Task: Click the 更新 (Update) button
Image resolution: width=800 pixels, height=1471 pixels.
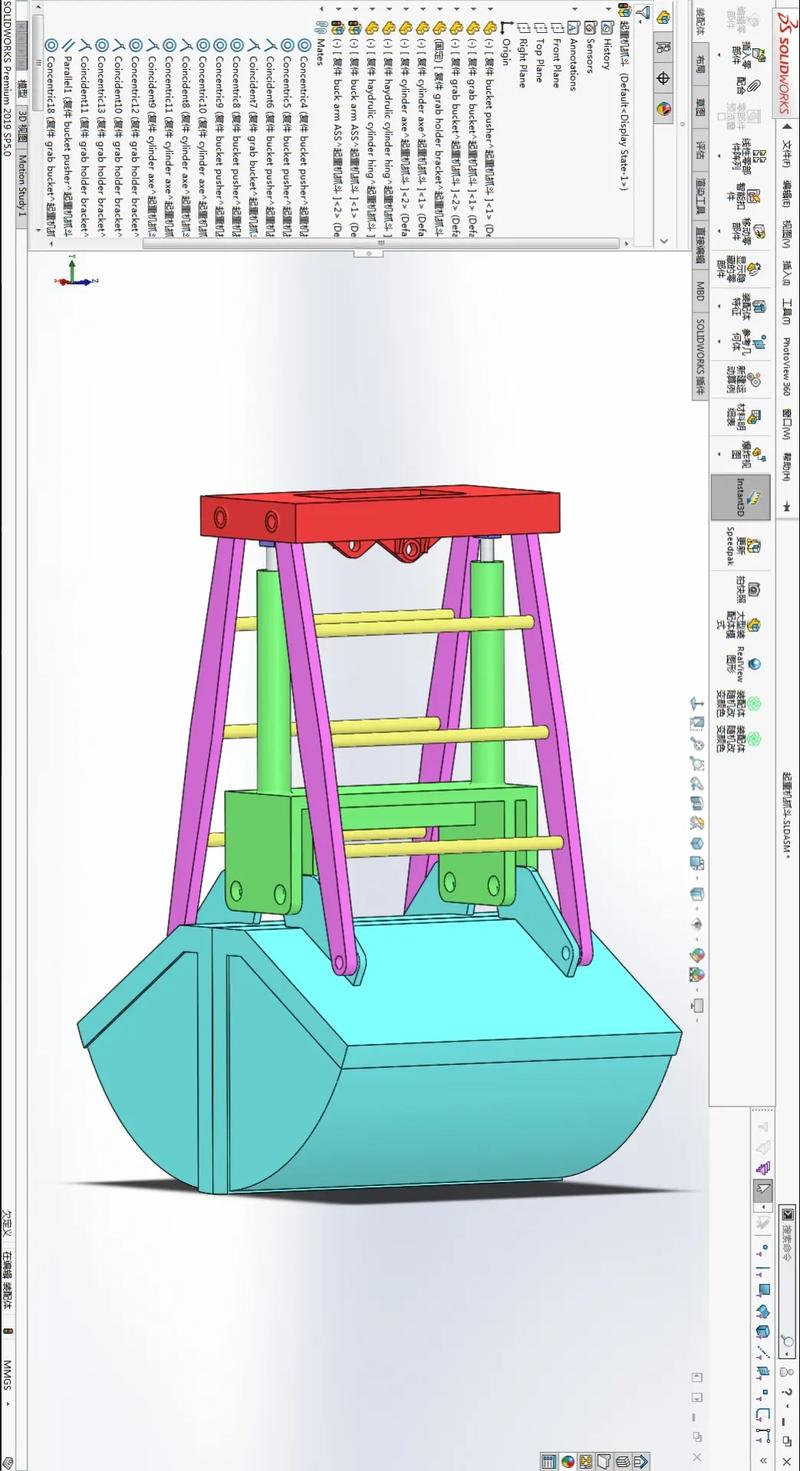Action: [753, 545]
